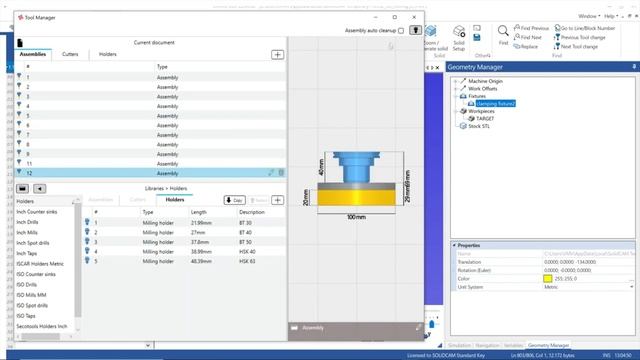Click the blue save icon in Others group
The width and height of the screenshot is (640, 360).
[477, 38]
